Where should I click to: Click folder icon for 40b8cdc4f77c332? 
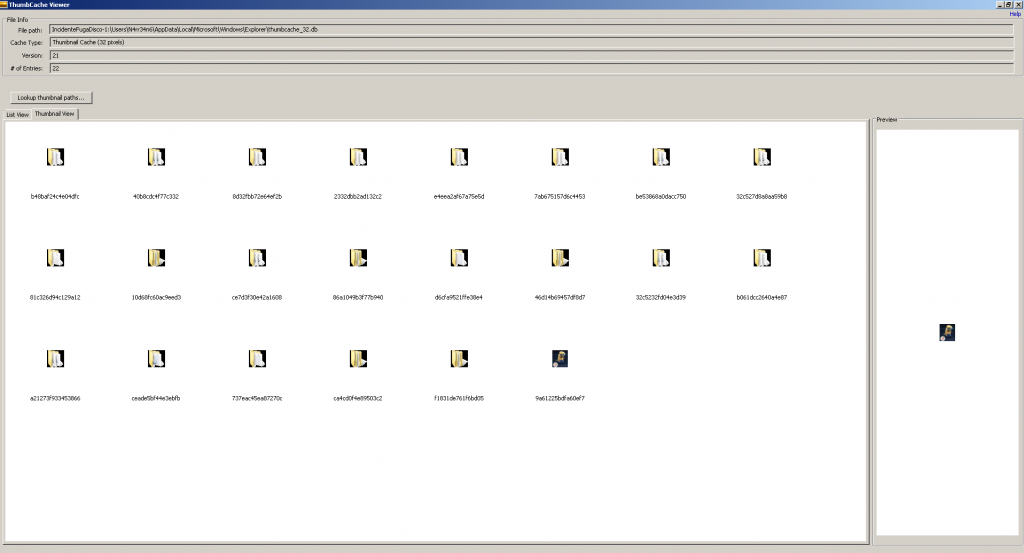[156, 157]
